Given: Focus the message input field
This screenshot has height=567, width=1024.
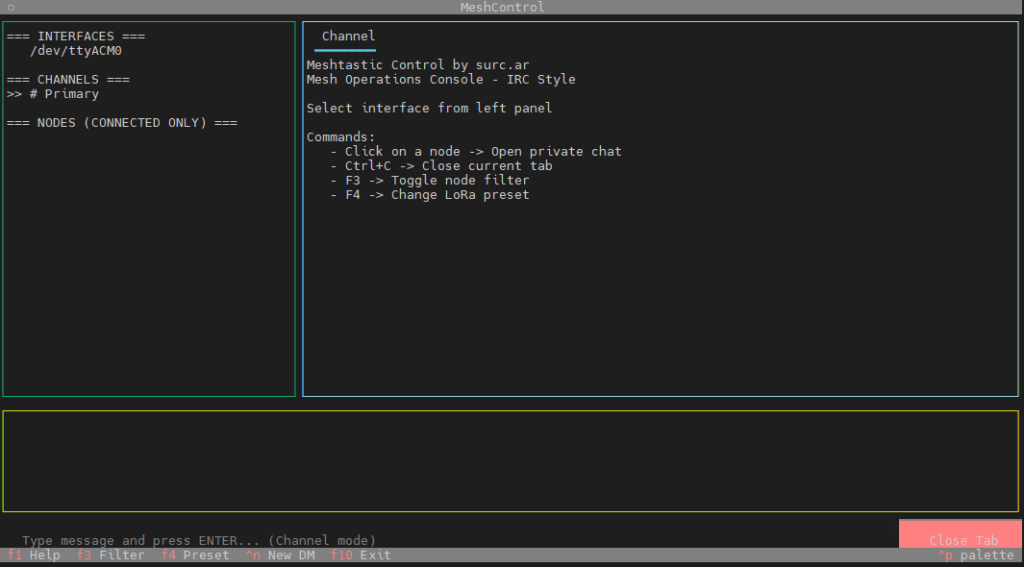Looking at the screenshot, I should click(449, 541).
